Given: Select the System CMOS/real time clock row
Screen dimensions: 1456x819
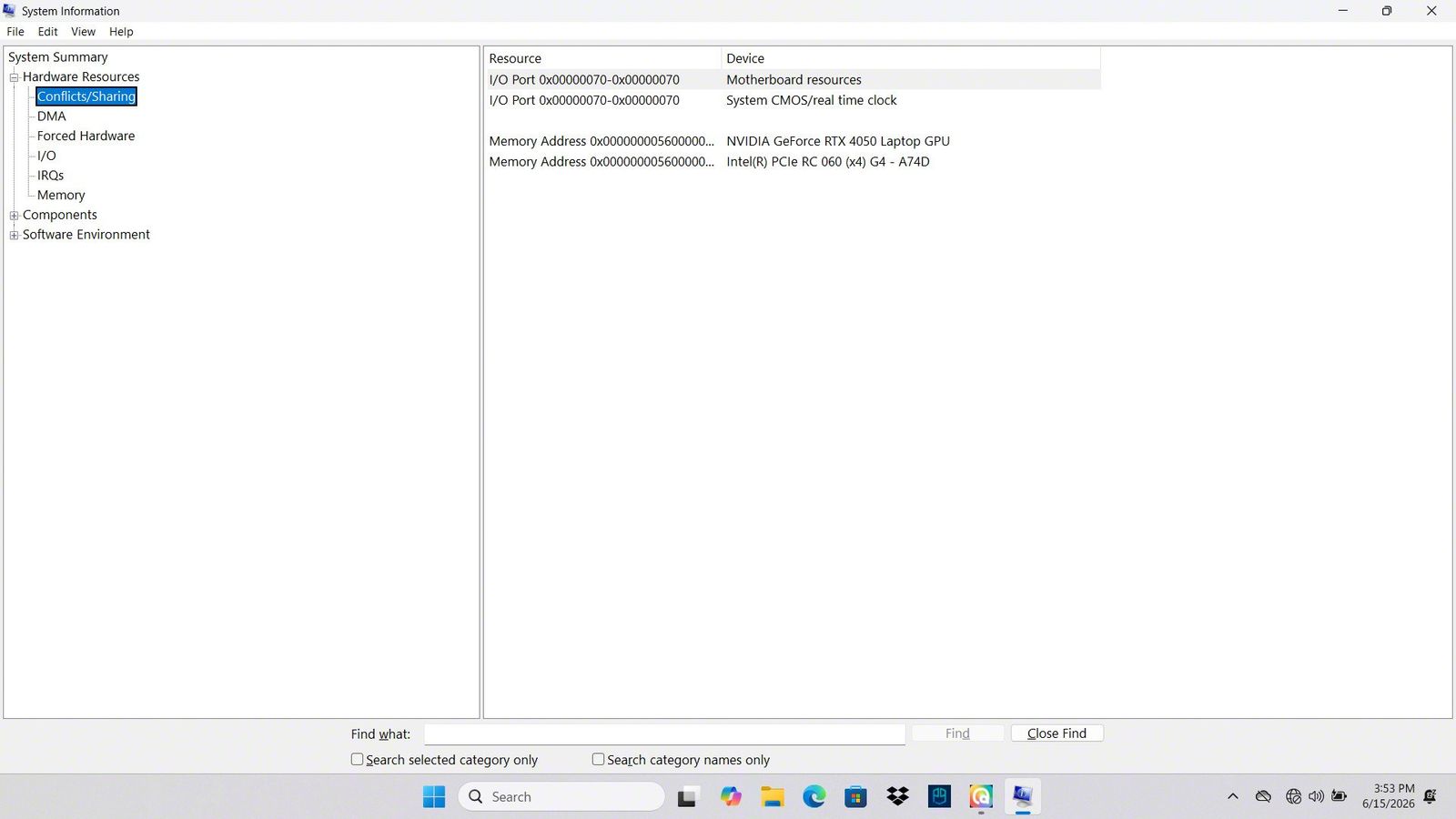Looking at the screenshot, I should pyautogui.click(x=794, y=101).
